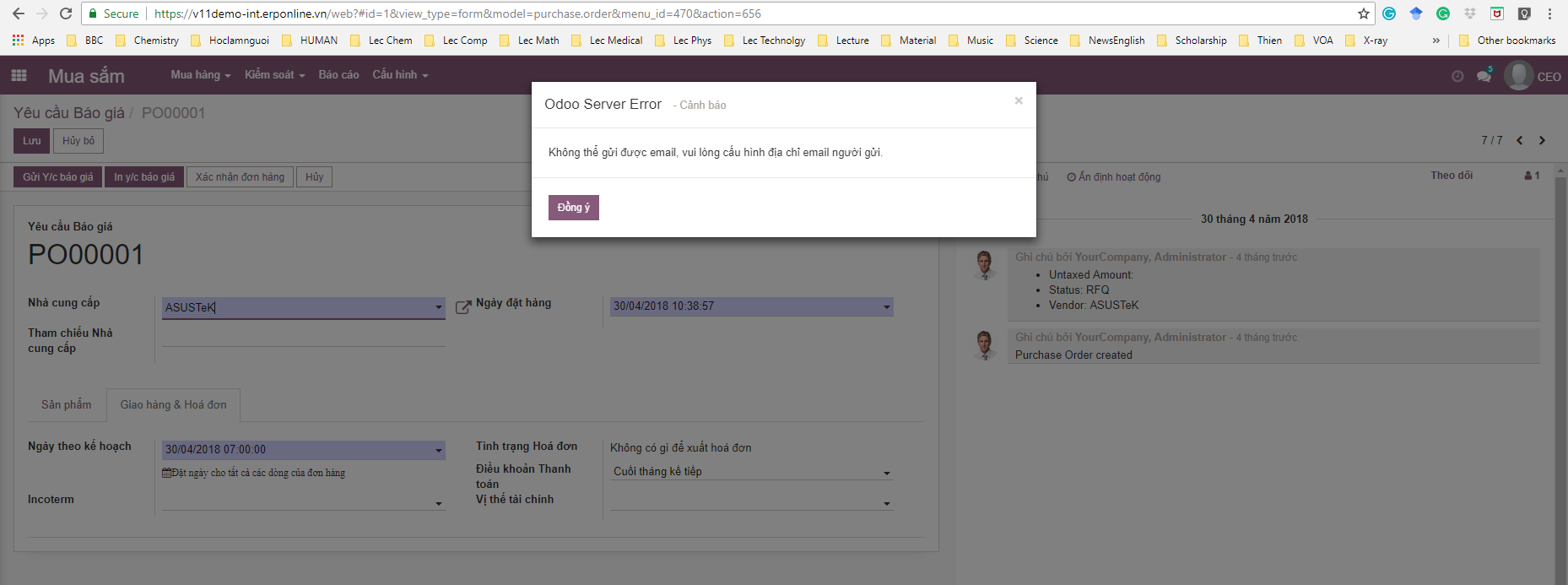The height and width of the screenshot is (585, 1568).
Task: Open the Cấu hình menu
Action: 401,75
